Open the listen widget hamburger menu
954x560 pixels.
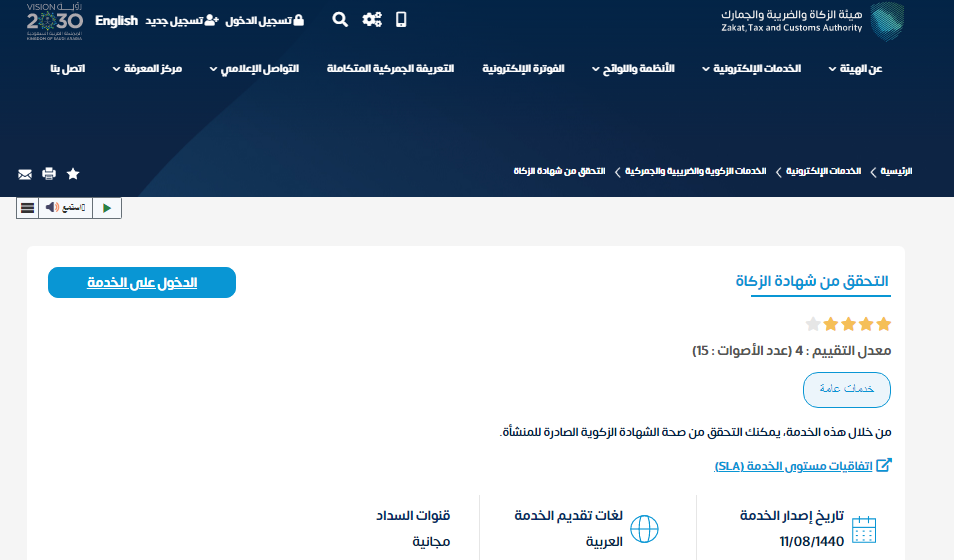point(28,208)
